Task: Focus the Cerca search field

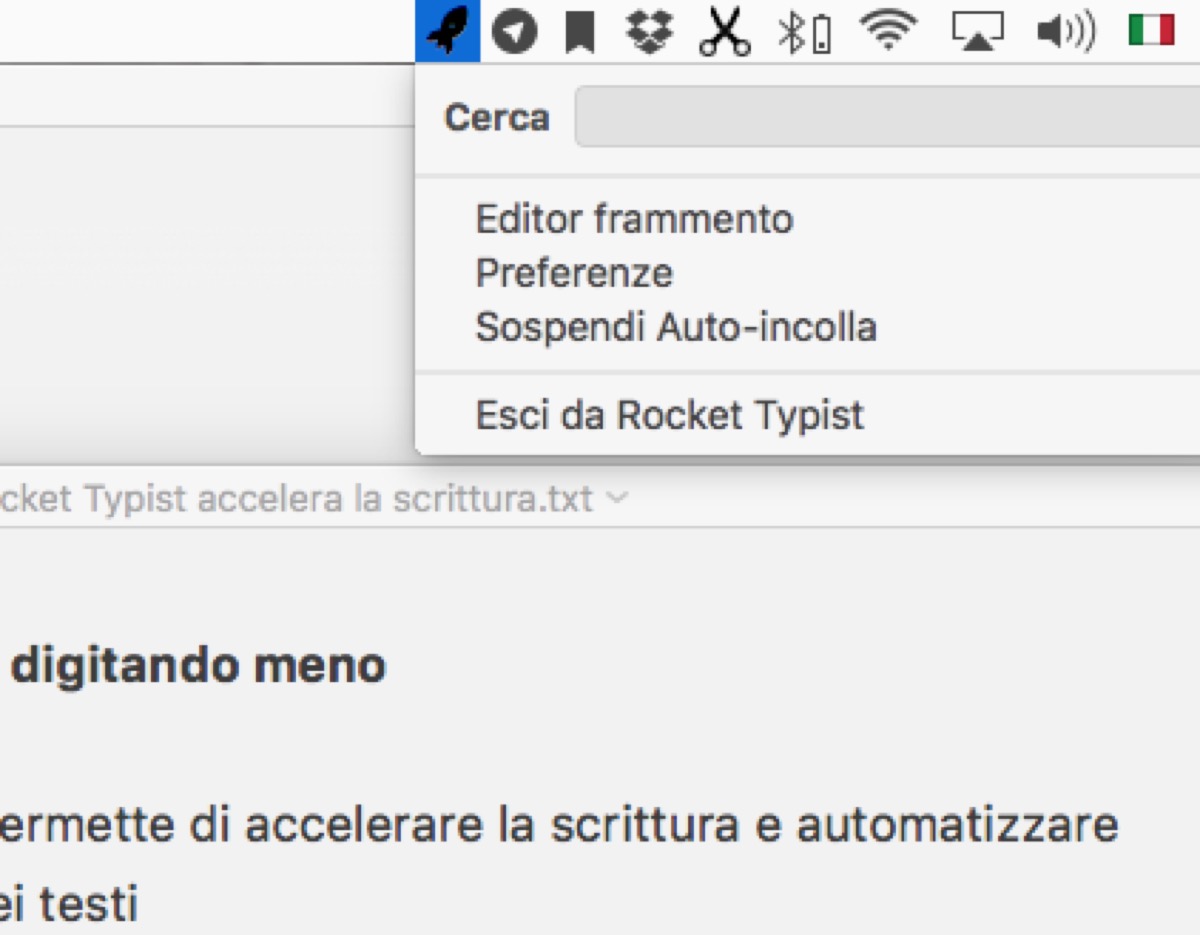Action: click(887, 117)
